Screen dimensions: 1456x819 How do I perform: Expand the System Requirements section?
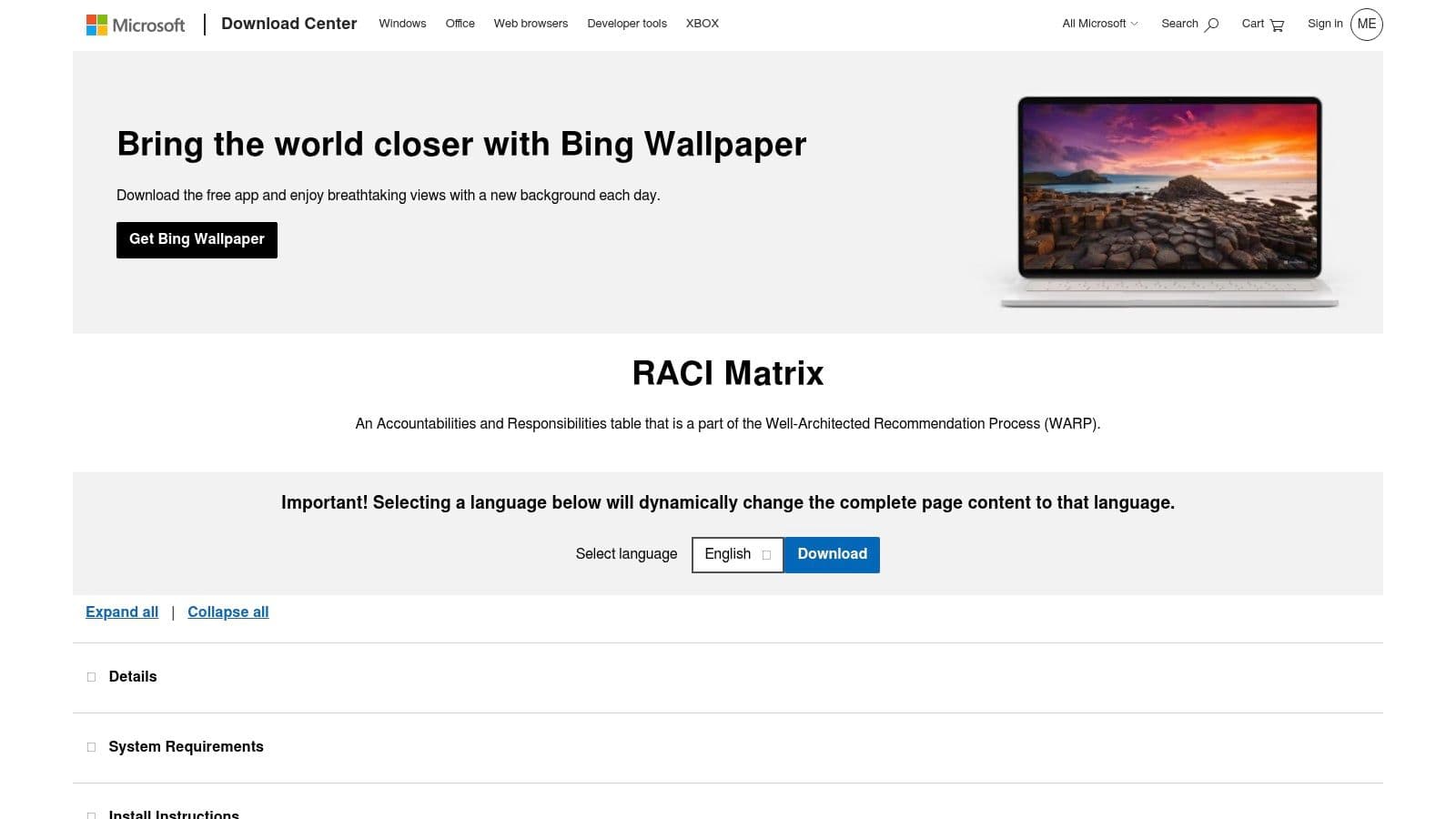[x=728, y=747]
